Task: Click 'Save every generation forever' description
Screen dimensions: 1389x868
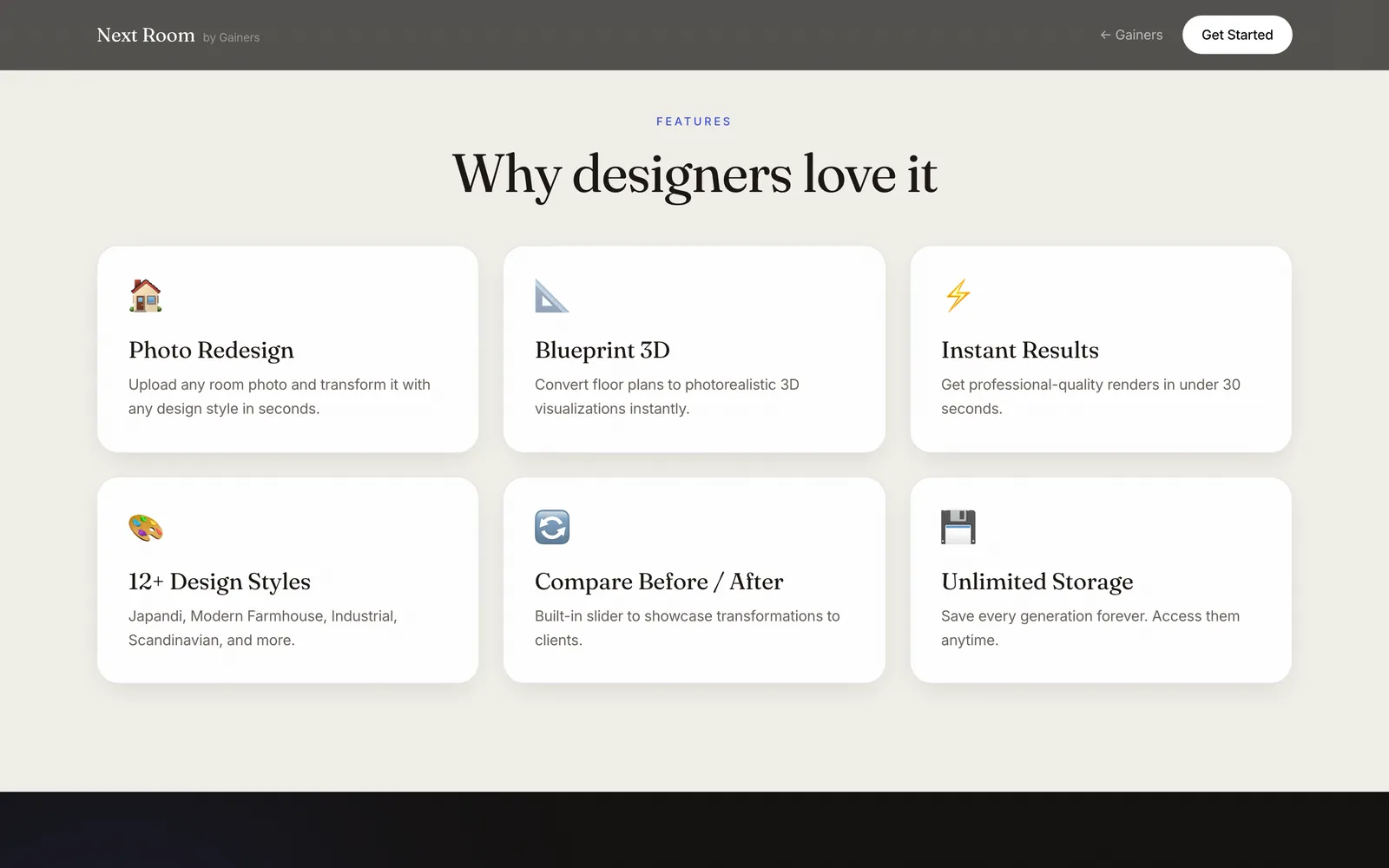Action: point(1090,628)
